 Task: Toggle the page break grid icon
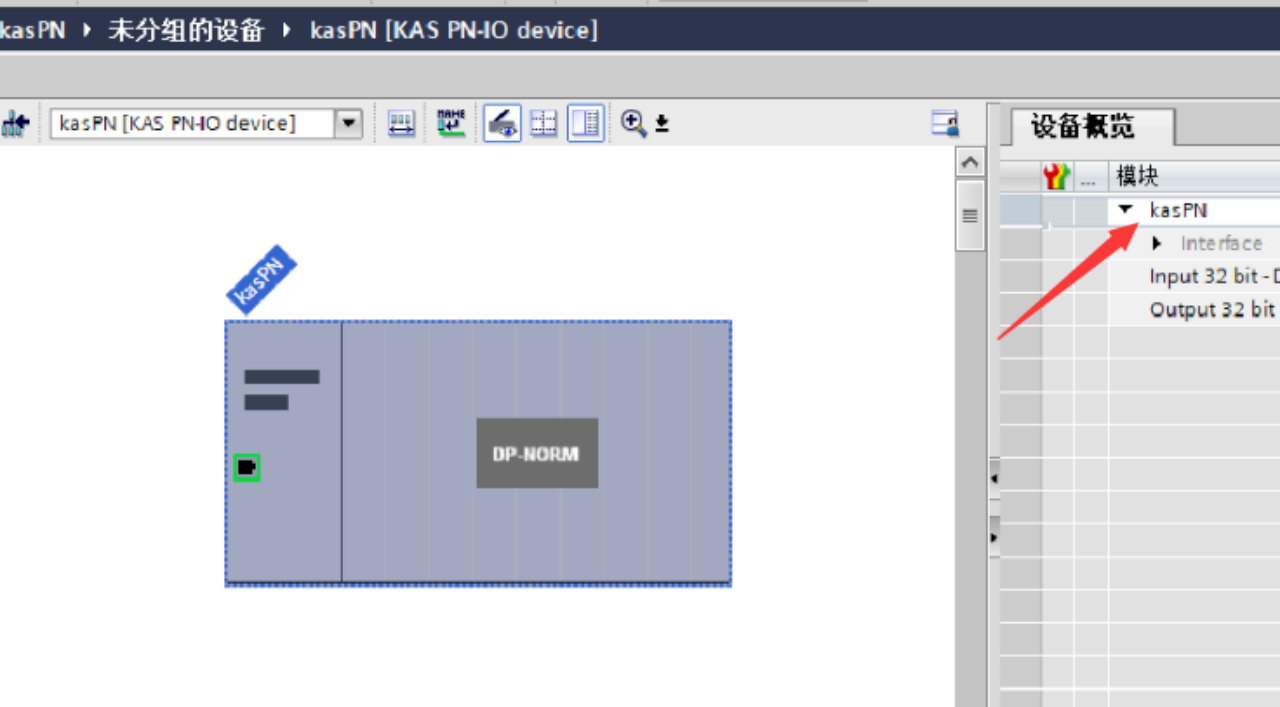click(x=544, y=124)
